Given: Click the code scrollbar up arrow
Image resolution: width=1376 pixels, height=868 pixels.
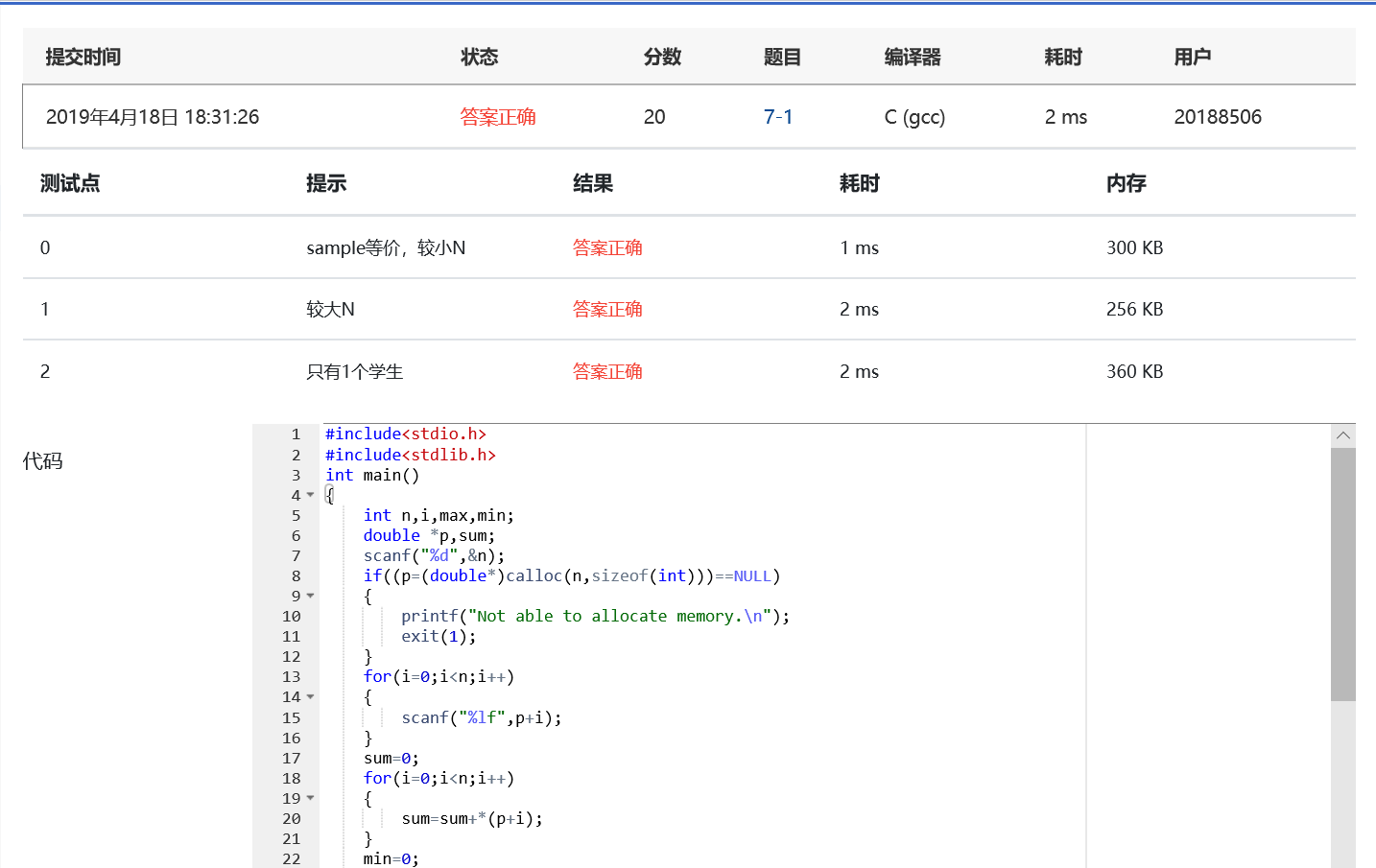Looking at the screenshot, I should pyautogui.click(x=1343, y=435).
